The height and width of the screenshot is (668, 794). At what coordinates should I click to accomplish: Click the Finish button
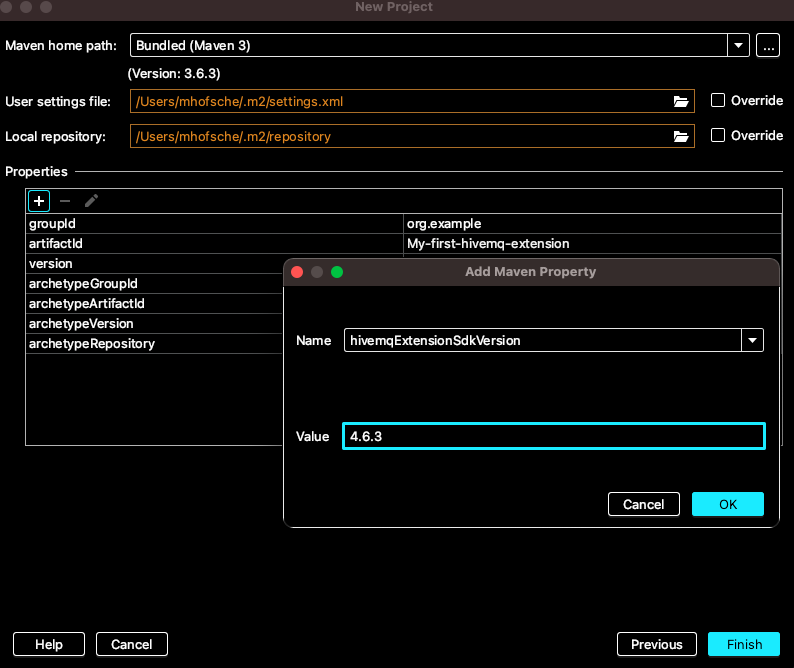tap(744, 644)
